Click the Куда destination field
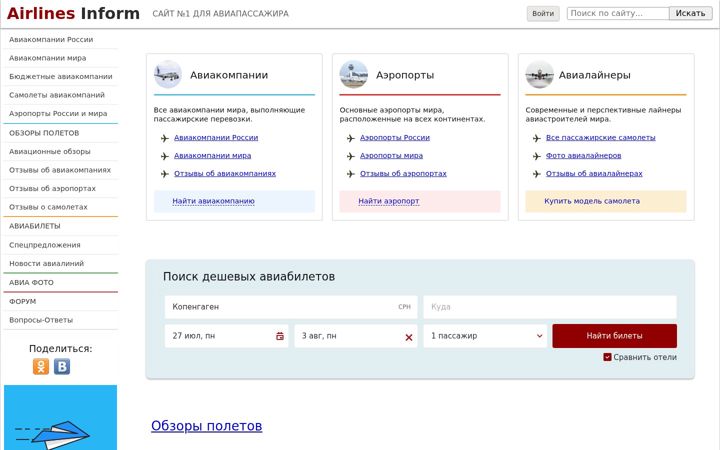Image resolution: width=720 pixels, height=450 pixels. 550,307
